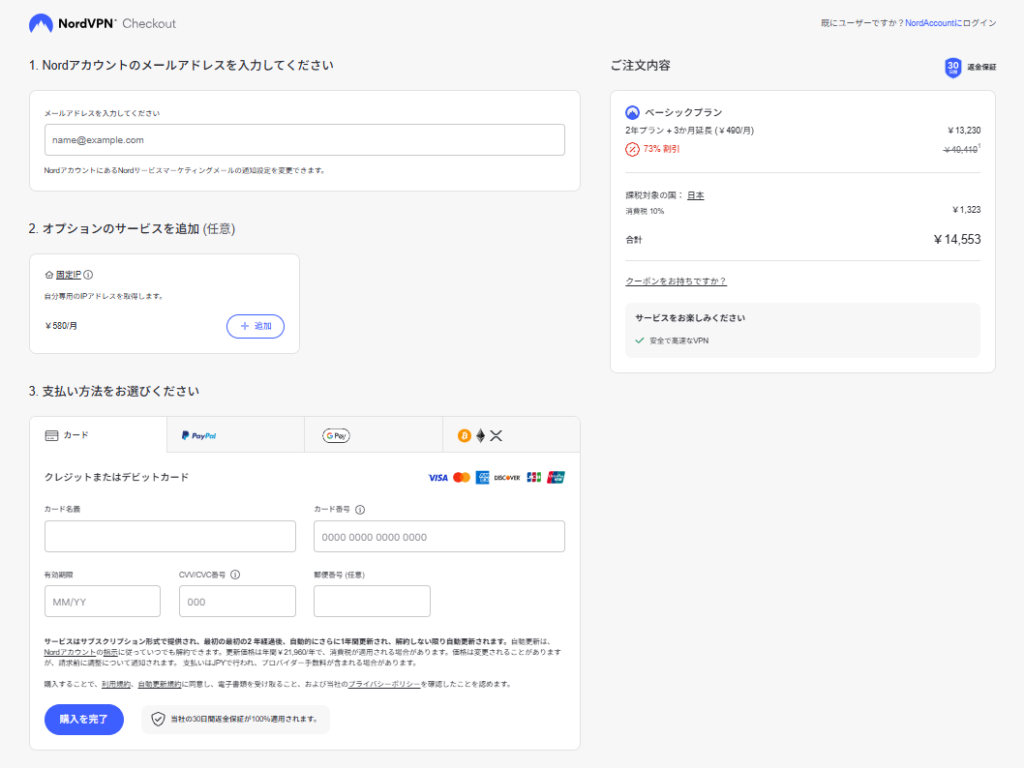Viewport: 1024px width, 768px height.
Task: Click the Bitcoin icon on the crypto tab
Action: 464,435
